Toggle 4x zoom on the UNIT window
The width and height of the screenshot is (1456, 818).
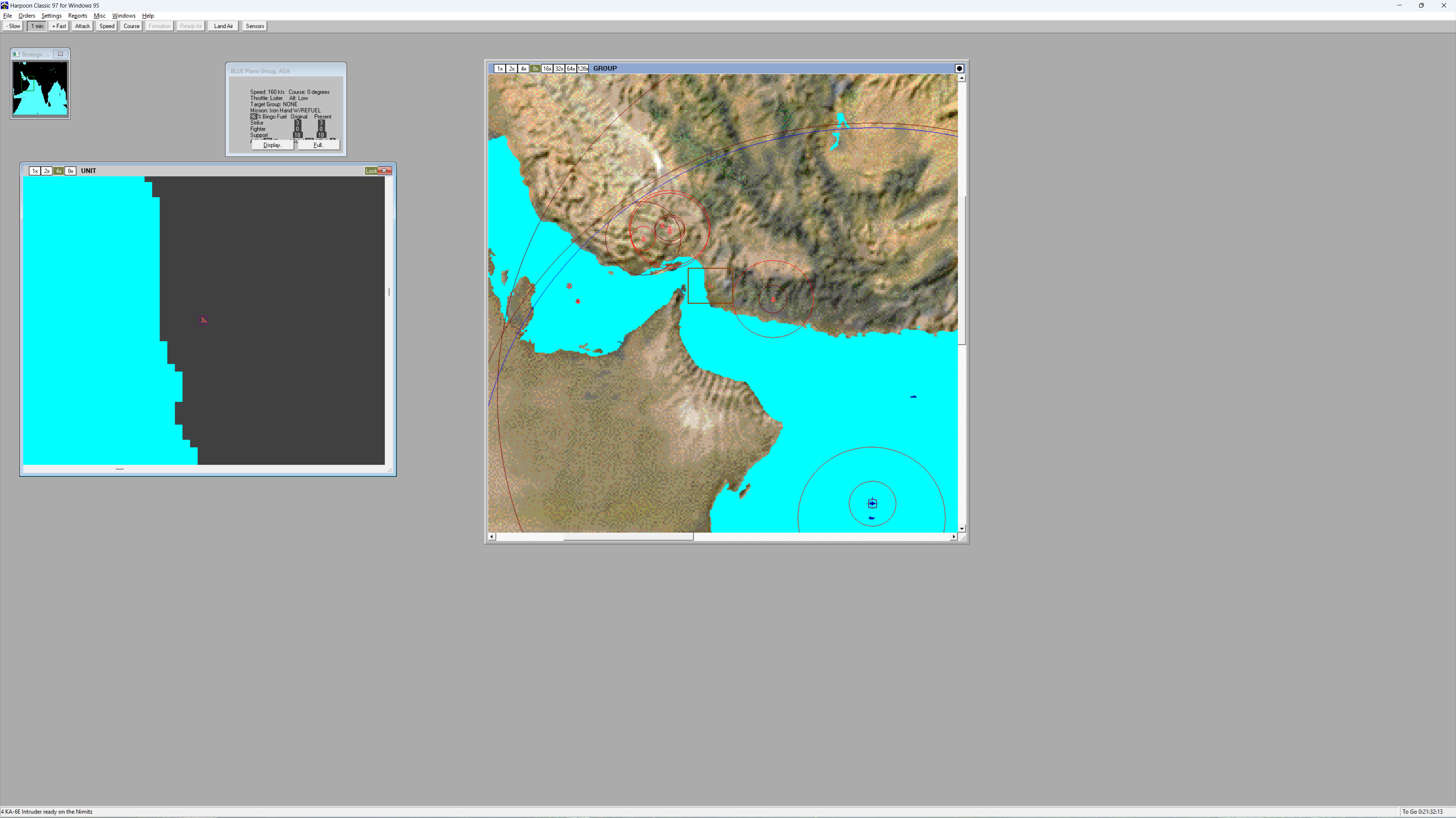coord(59,171)
